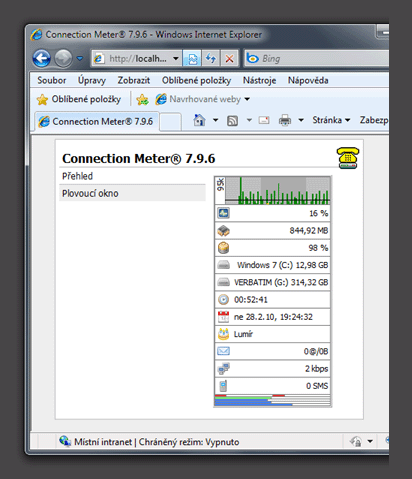412x479 pixels.
Task: Click the CPU usage icon at 16 %
Action: 223,213
